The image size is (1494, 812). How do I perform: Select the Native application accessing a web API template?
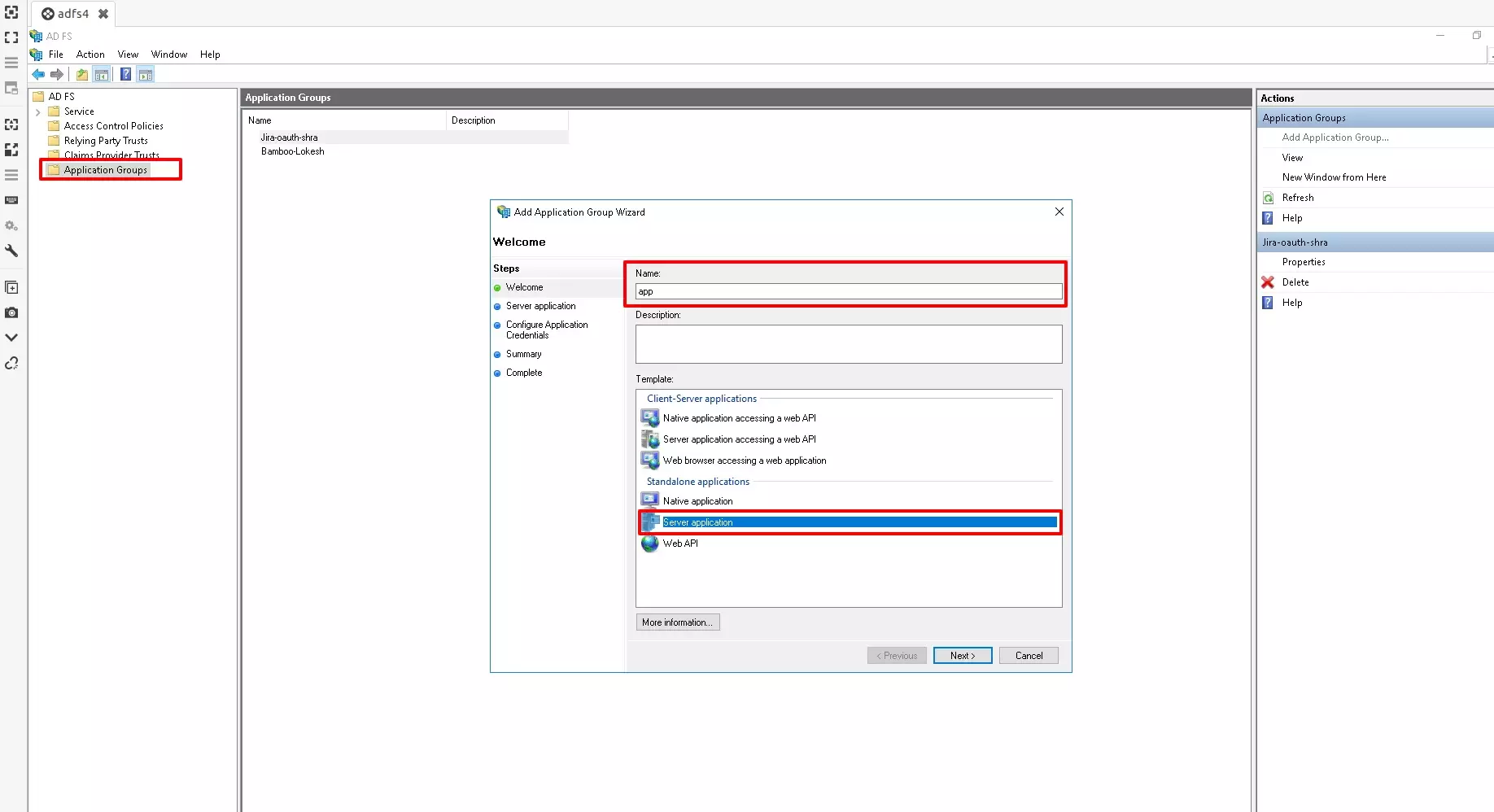click(740, 417)
